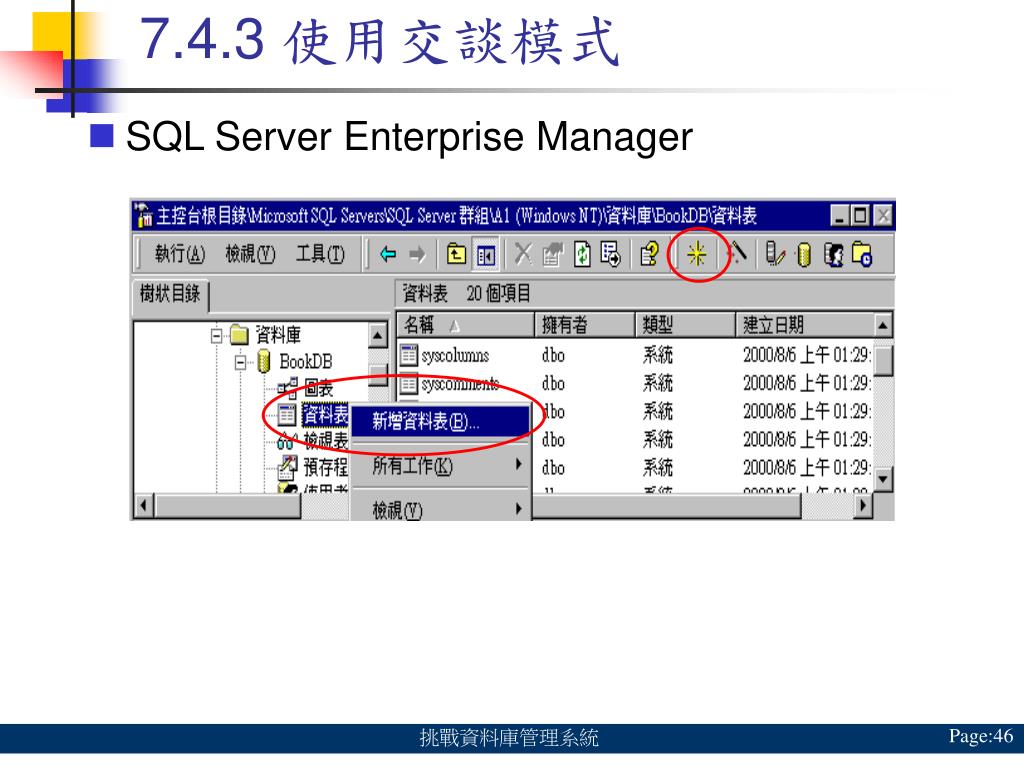Viewport: 1024px width, 768px height.
Task: Click the list pane scroll down arrow
Action: click(884, 480)
